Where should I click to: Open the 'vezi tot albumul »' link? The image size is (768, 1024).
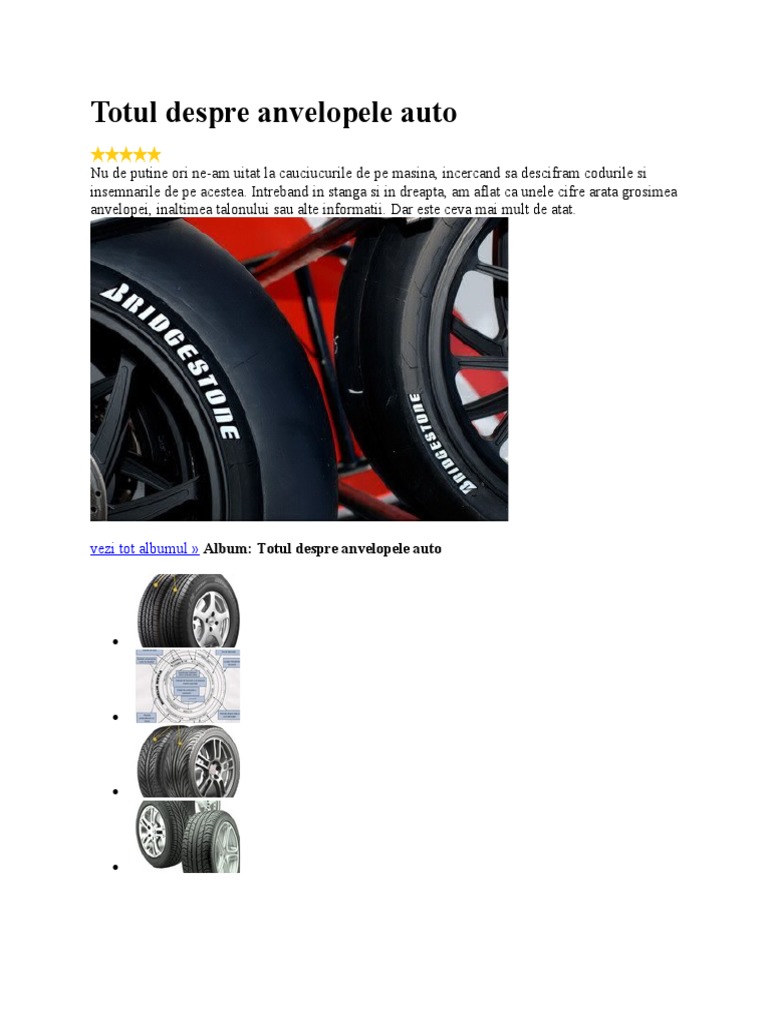click(x=144, y=549)
